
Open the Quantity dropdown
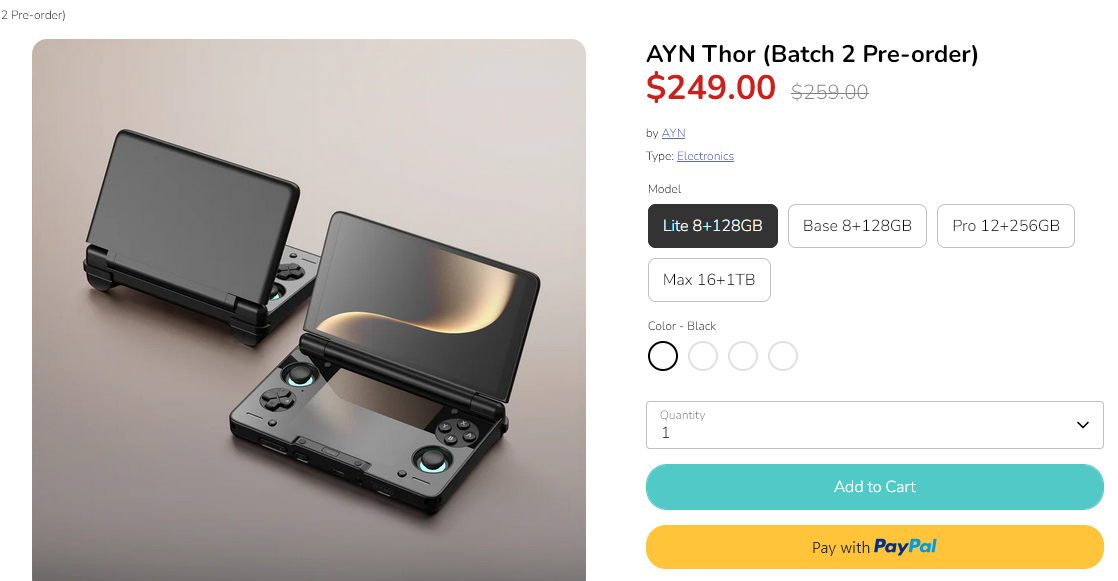pos(875,425)
